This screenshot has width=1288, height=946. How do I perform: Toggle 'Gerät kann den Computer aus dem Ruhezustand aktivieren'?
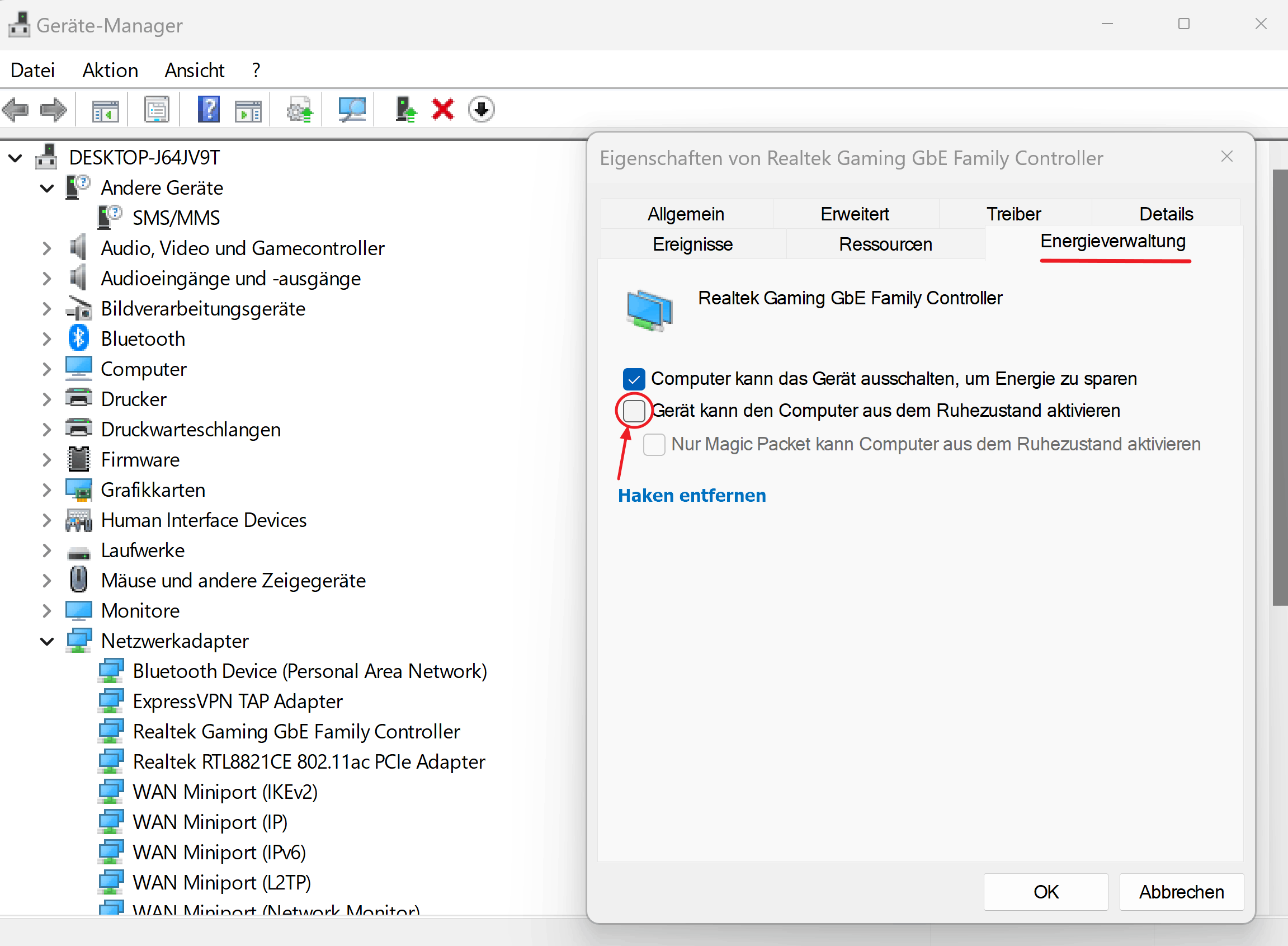click(x=634, y=411)
